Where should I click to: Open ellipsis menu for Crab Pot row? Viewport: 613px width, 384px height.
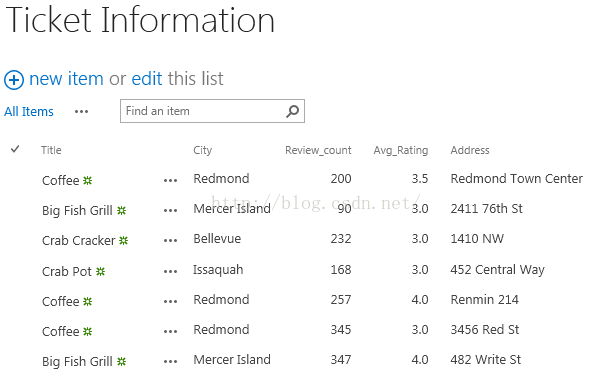click(x=170, y=271)
